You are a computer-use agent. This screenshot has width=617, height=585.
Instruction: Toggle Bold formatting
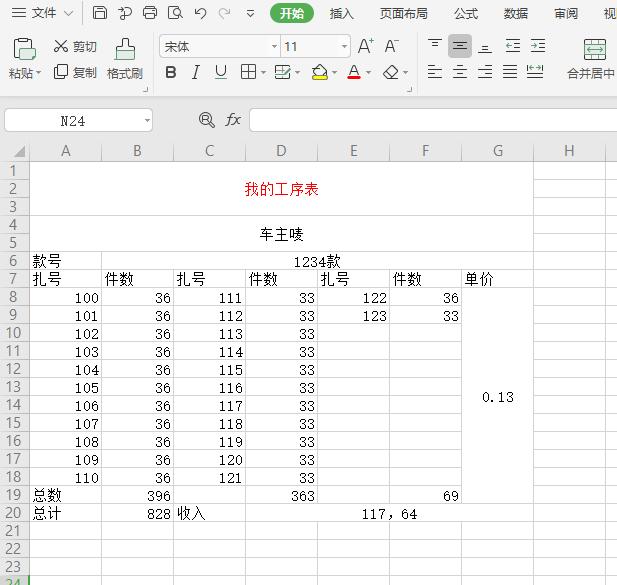tap(171, 72)
